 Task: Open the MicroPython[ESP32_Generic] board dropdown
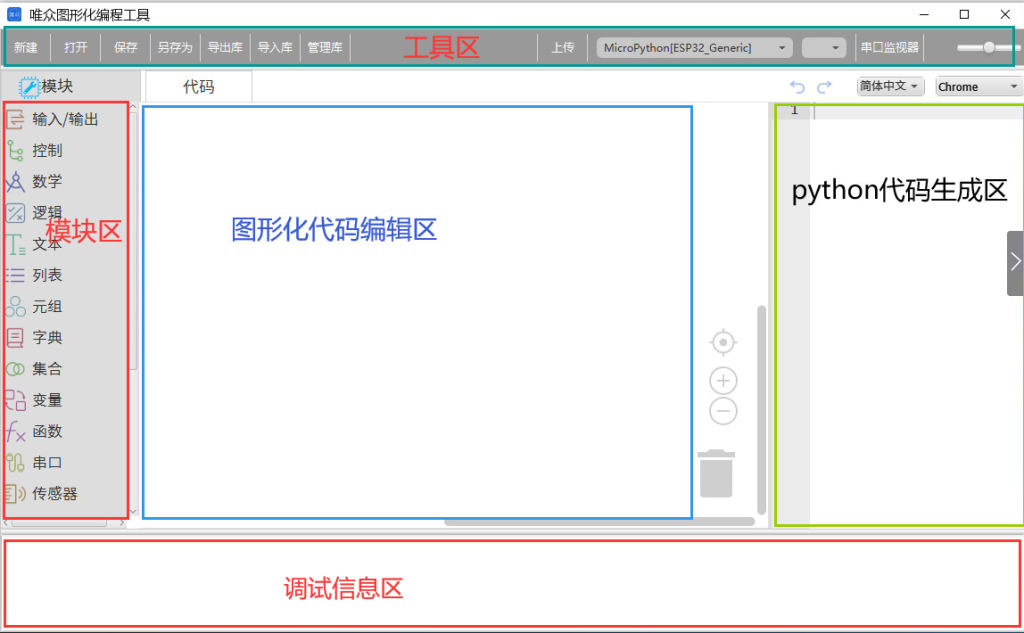(694, 48)
